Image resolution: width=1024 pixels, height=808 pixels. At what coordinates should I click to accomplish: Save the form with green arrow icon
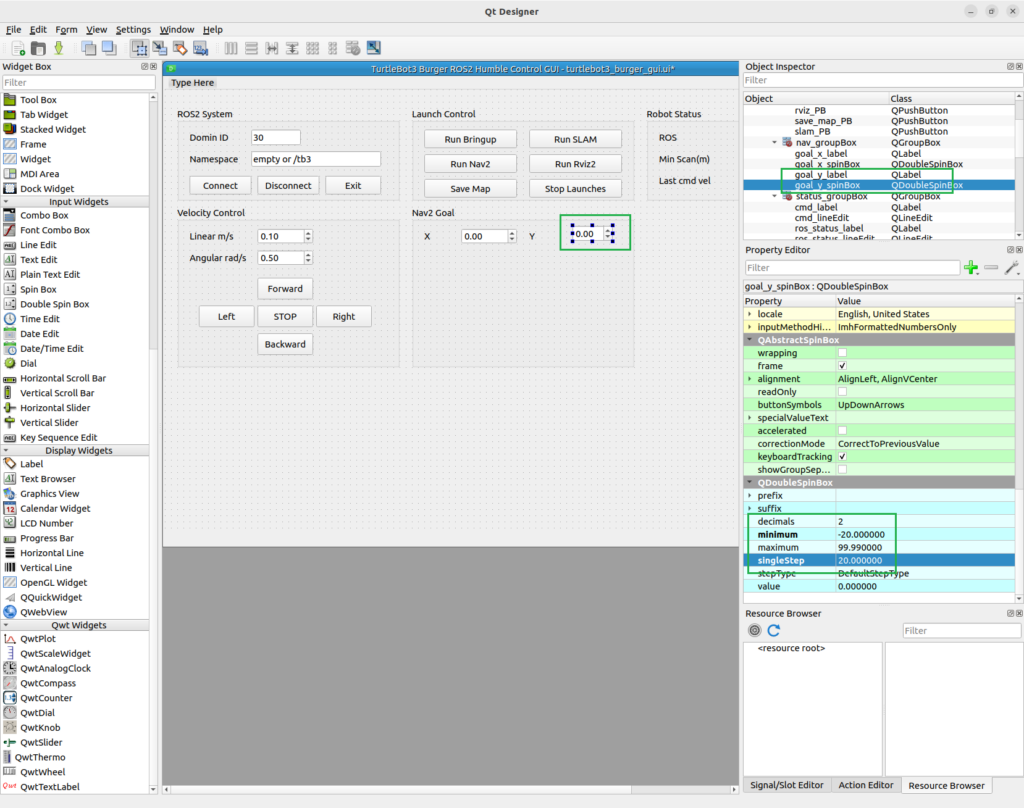[59, 48]
